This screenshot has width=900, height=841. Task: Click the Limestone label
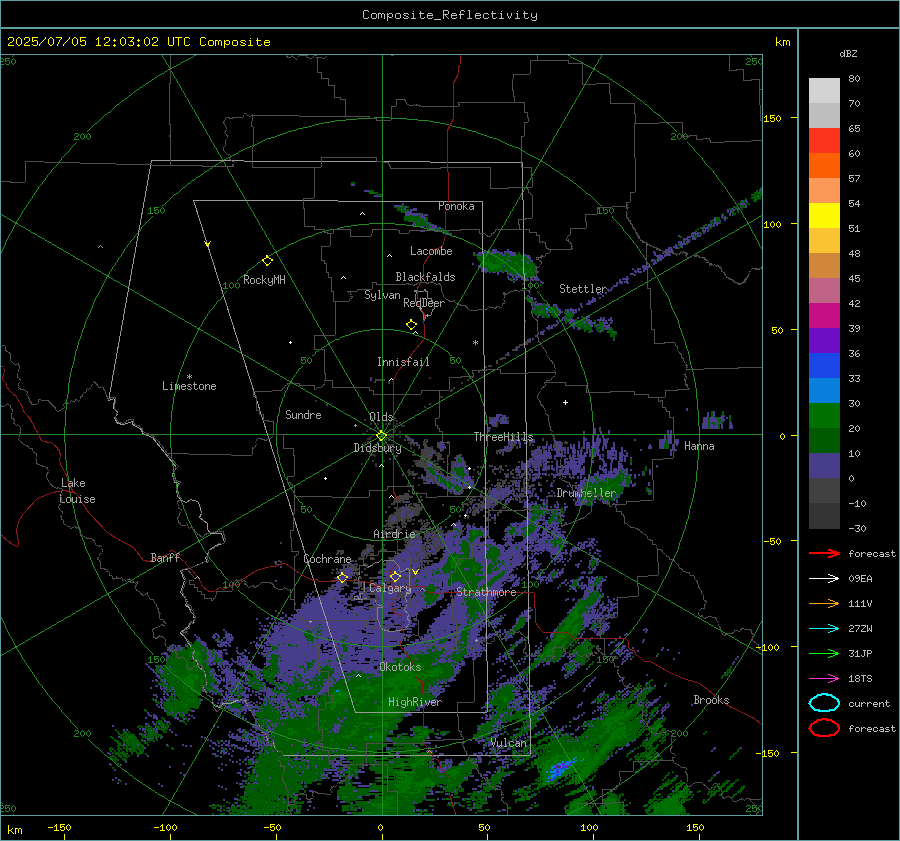[189, 386]
